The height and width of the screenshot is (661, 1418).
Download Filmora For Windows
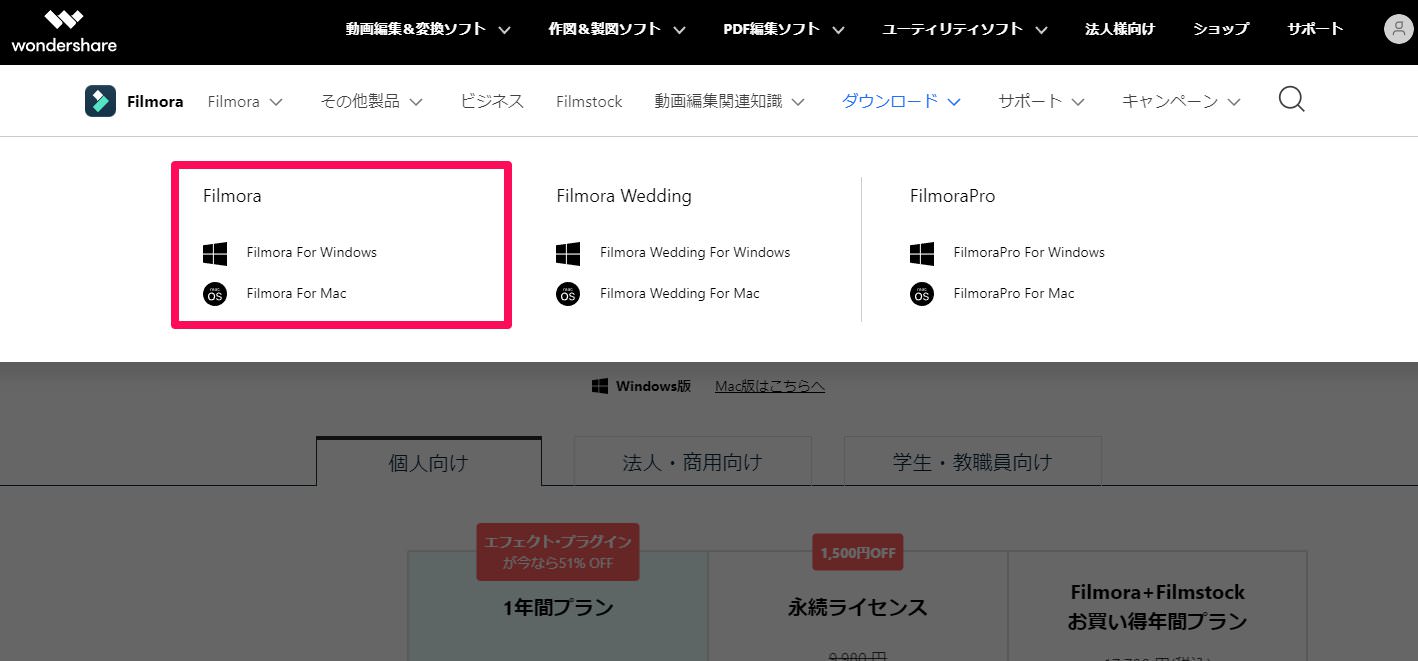pyautogui.click(x=312, y=253)
